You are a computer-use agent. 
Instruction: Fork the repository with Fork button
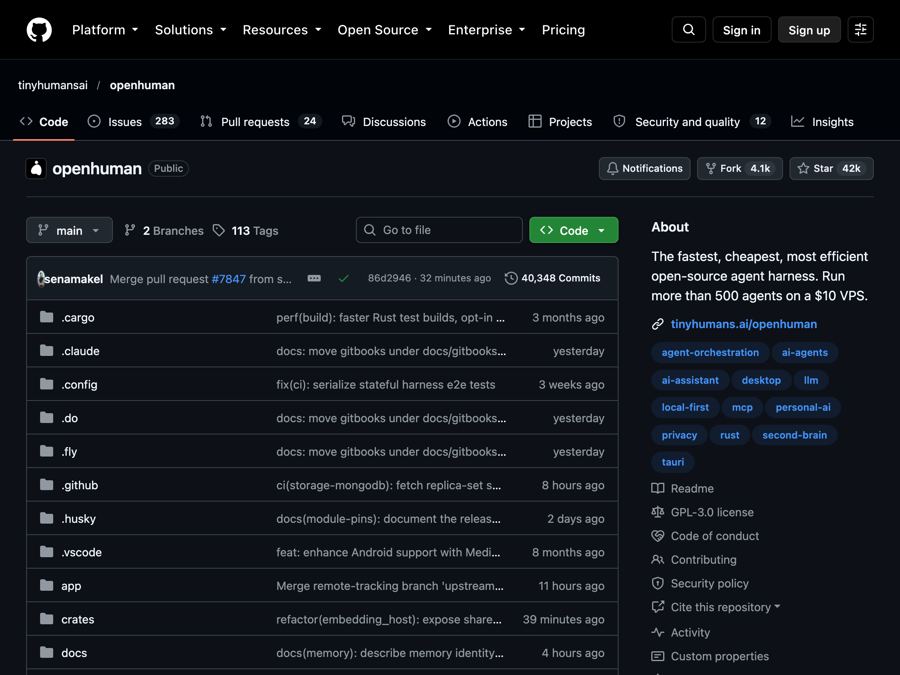tap(740, 169)
